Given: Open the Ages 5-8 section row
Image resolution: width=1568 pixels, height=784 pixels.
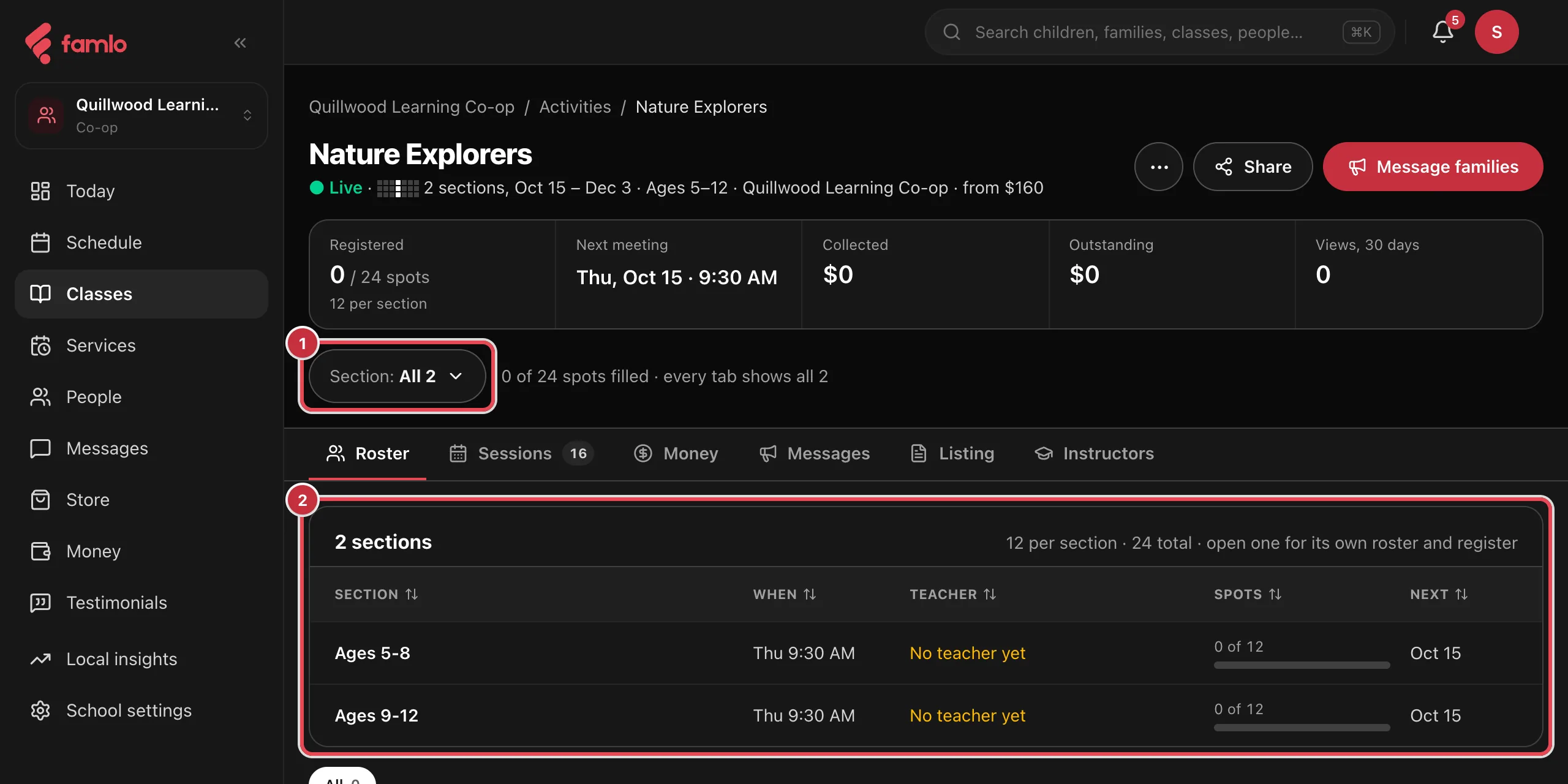Looking at the screenshot, I should point(925,653).
